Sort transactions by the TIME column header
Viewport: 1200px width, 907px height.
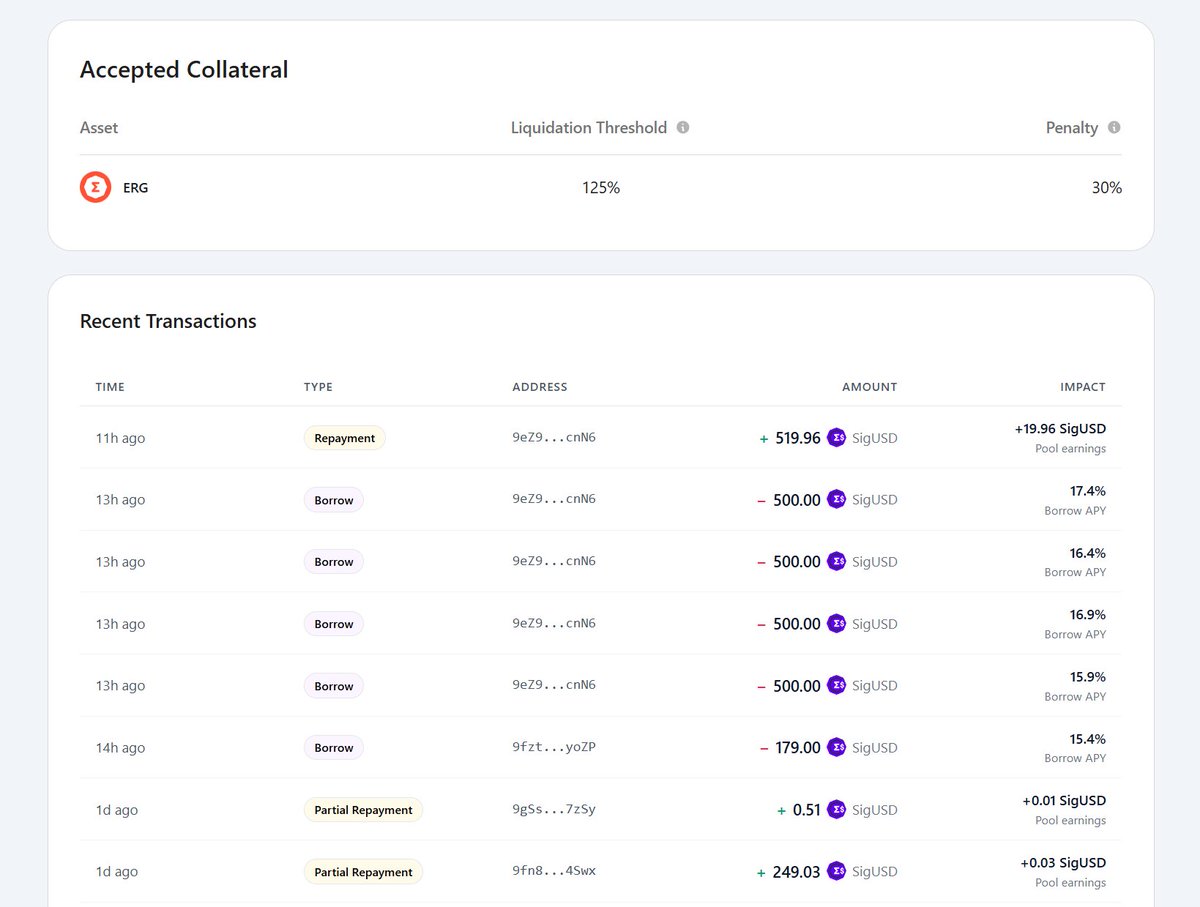click(x=109, y=387)
